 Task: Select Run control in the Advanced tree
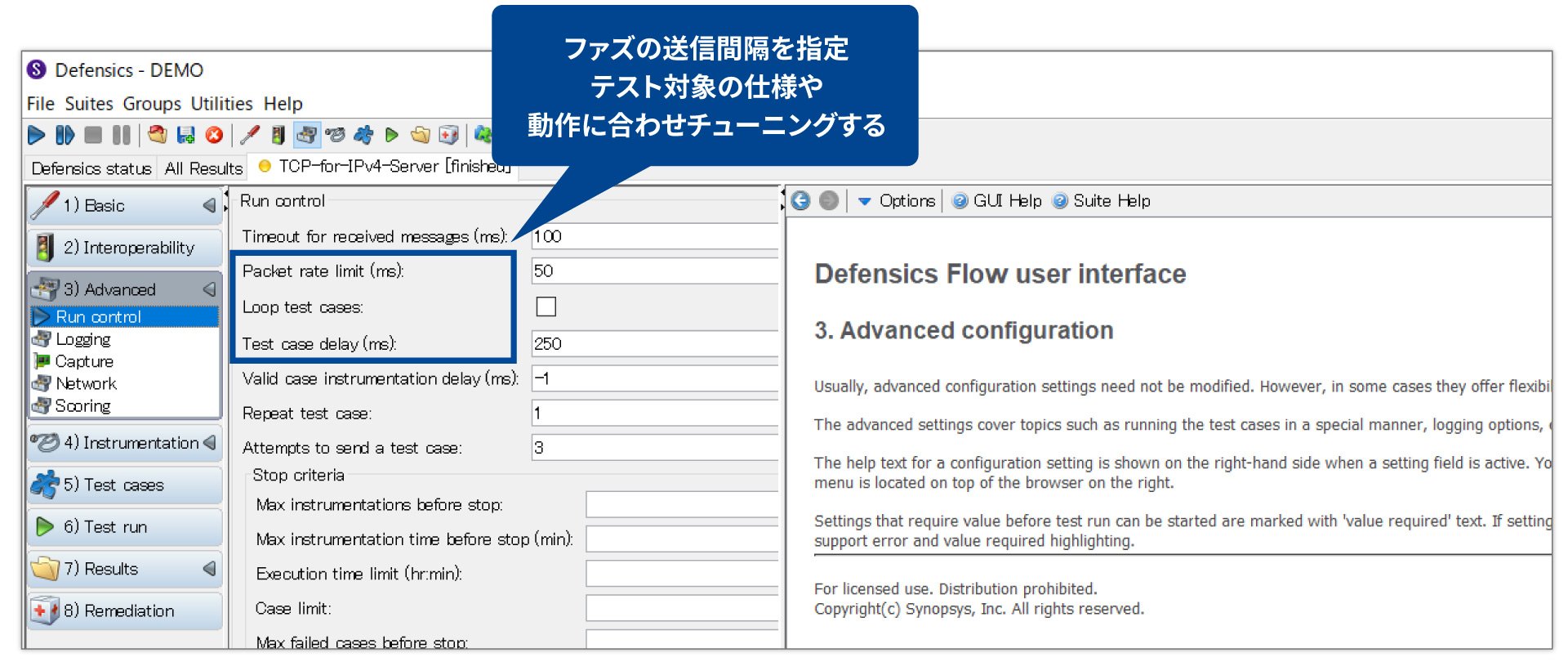tap(125, 316)
